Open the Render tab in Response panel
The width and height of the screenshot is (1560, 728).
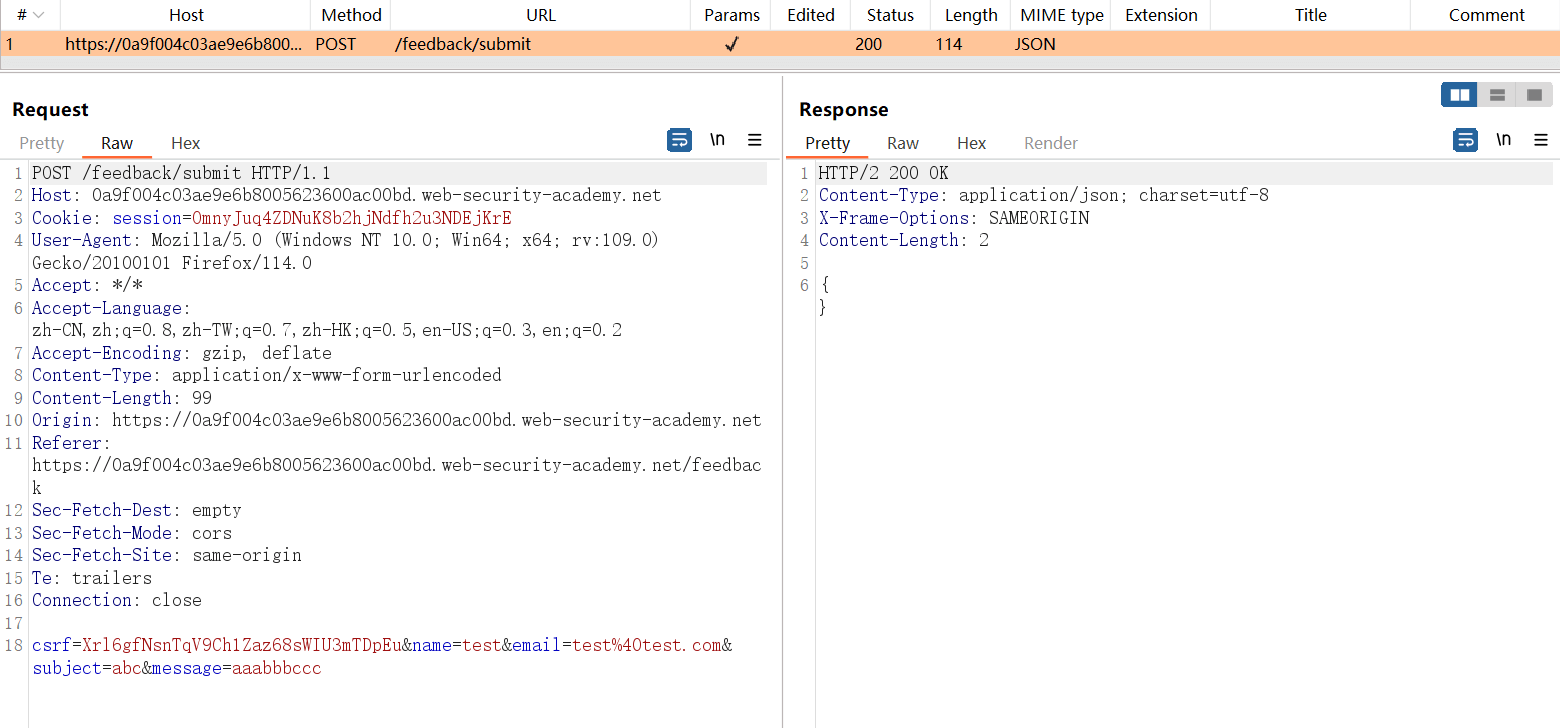point(1050,143)
